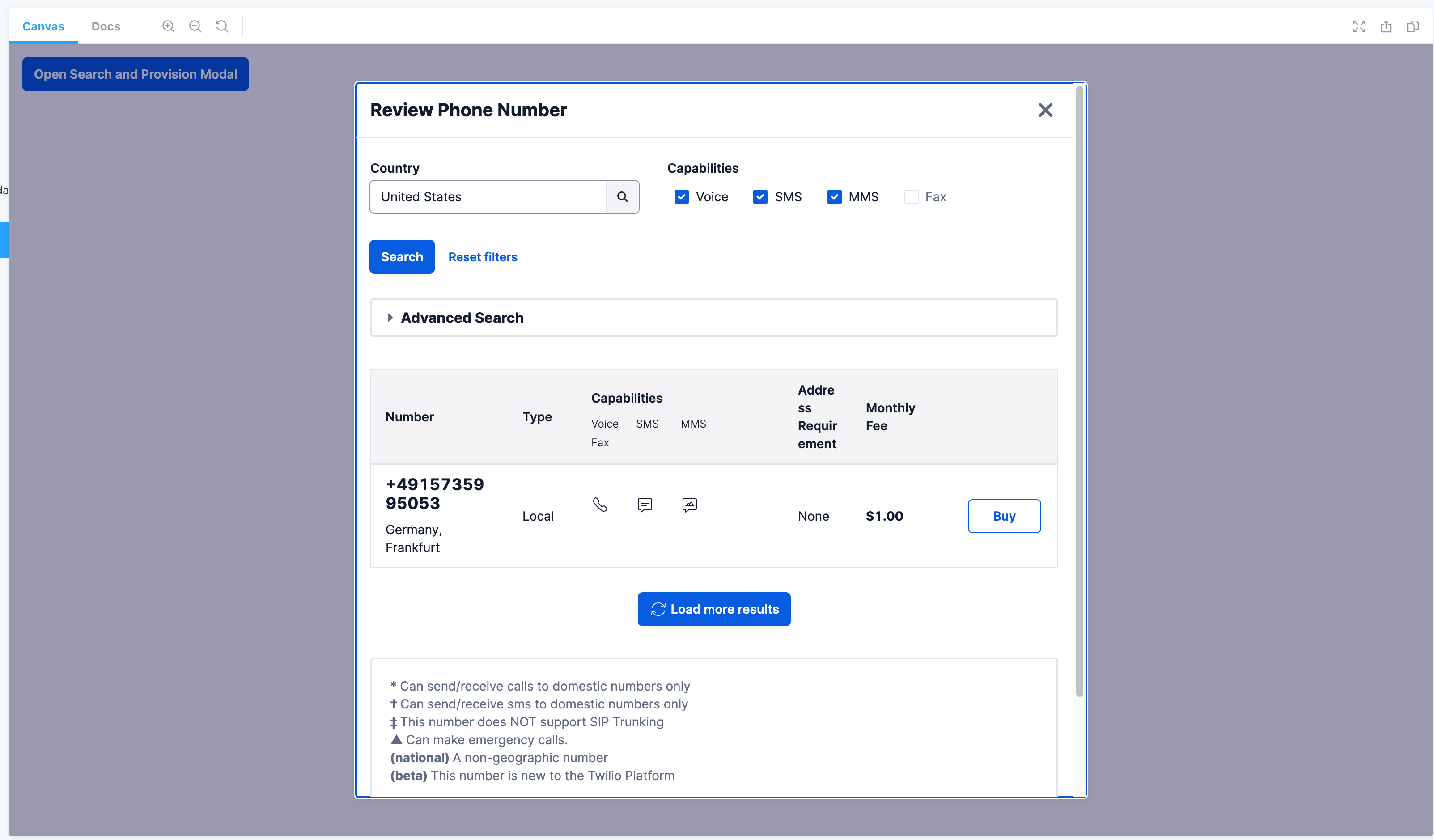Enter fullscreen with the expand arrows icon
Viewport: 1434px width, 840px height.
(x=1359, y=26)
